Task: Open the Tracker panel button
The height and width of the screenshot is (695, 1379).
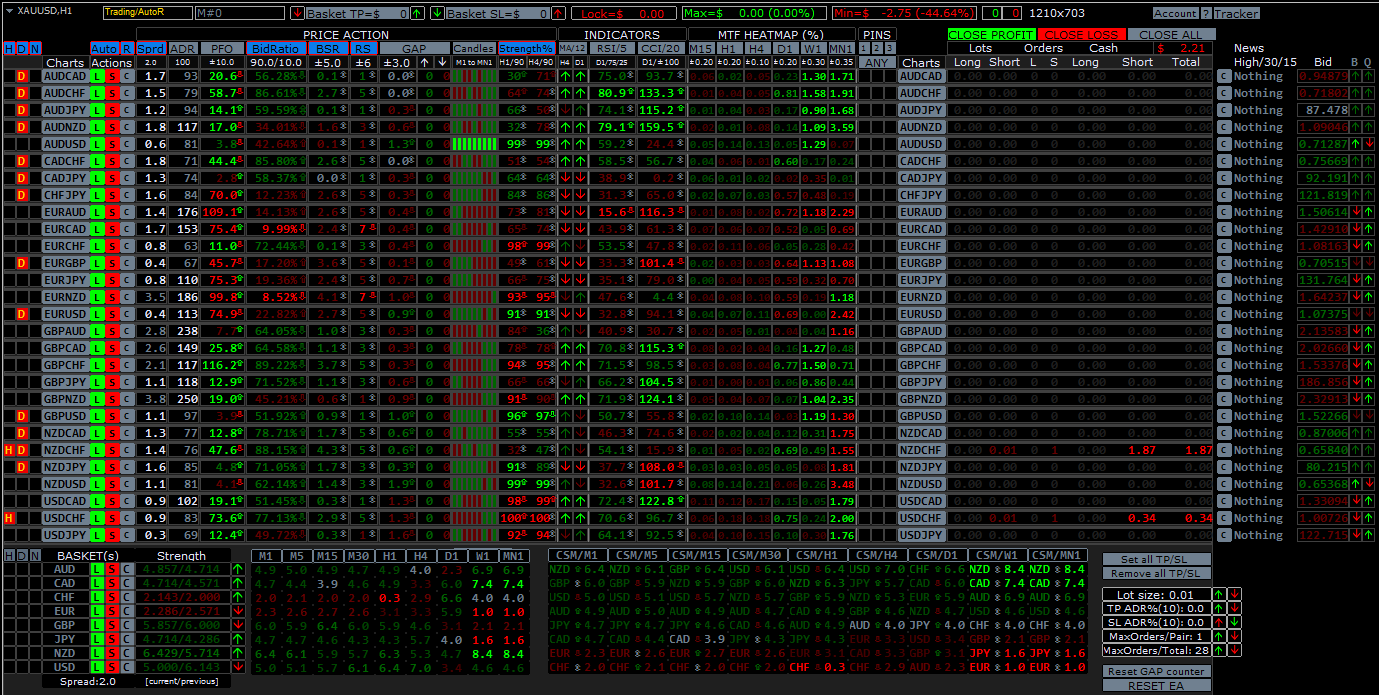Action: point(1237,14)
